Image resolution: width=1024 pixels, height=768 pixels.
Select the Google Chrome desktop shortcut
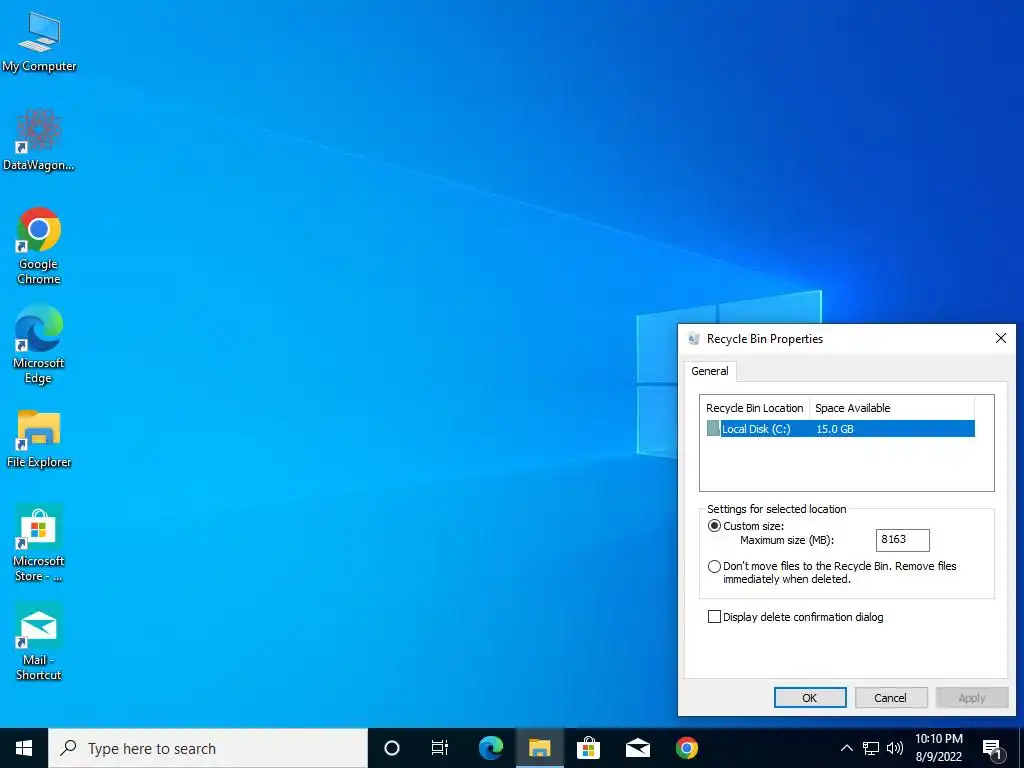point(39,246)
